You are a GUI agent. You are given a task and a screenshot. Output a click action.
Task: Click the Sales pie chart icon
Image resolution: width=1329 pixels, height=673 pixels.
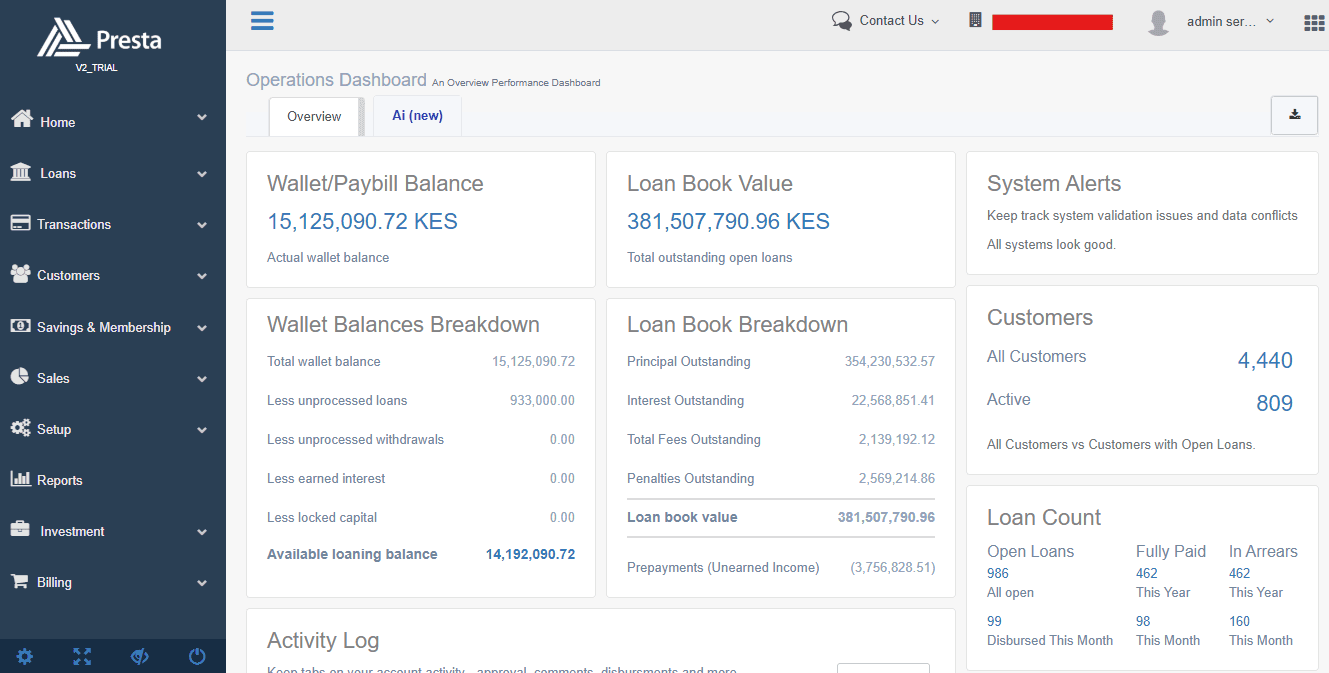(x=19, y=377)
